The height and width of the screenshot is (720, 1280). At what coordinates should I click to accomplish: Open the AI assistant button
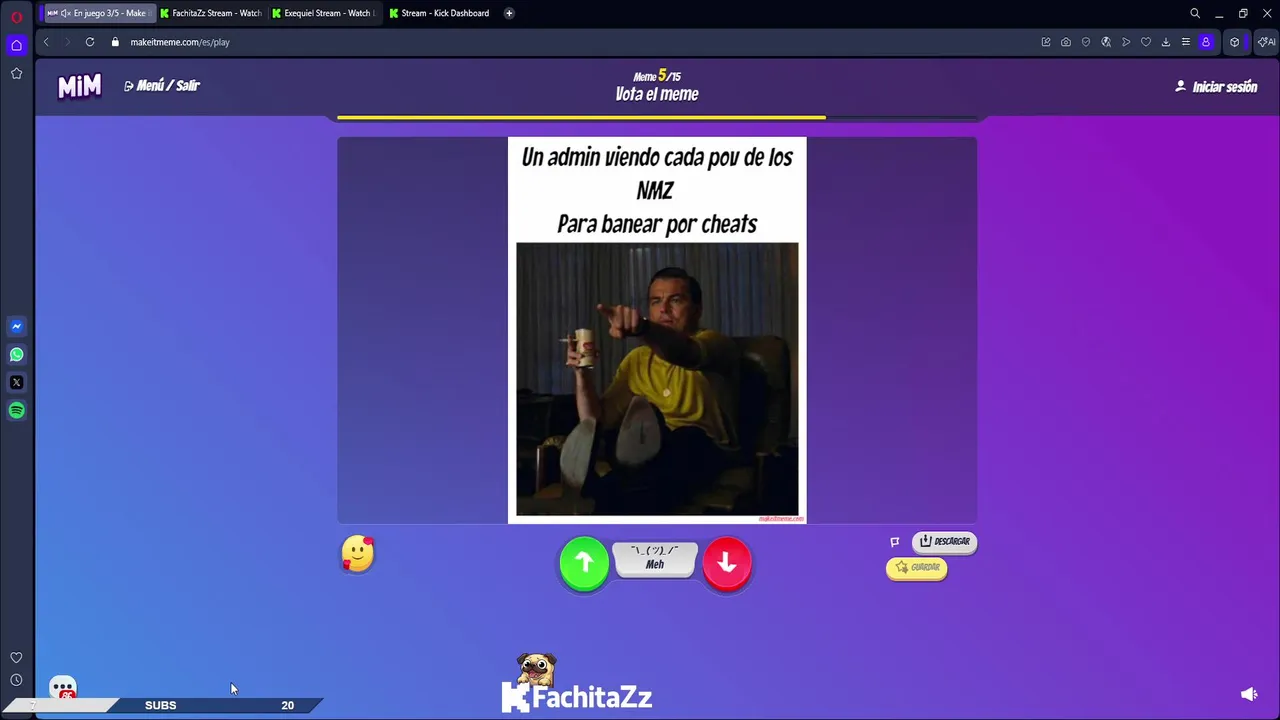1266,42
